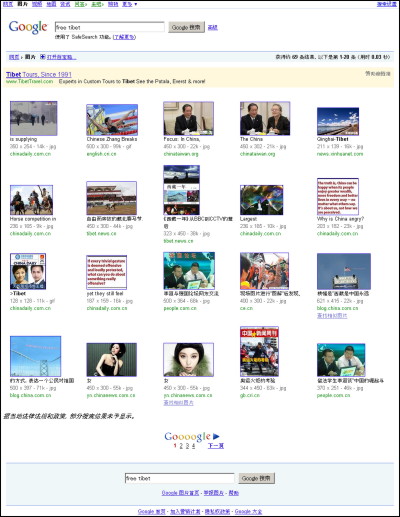This screenshot has width=400, height=517.
Task: Click the 'Chinese Zhang Breaks' caption text
Action: [x=112, y=139]
